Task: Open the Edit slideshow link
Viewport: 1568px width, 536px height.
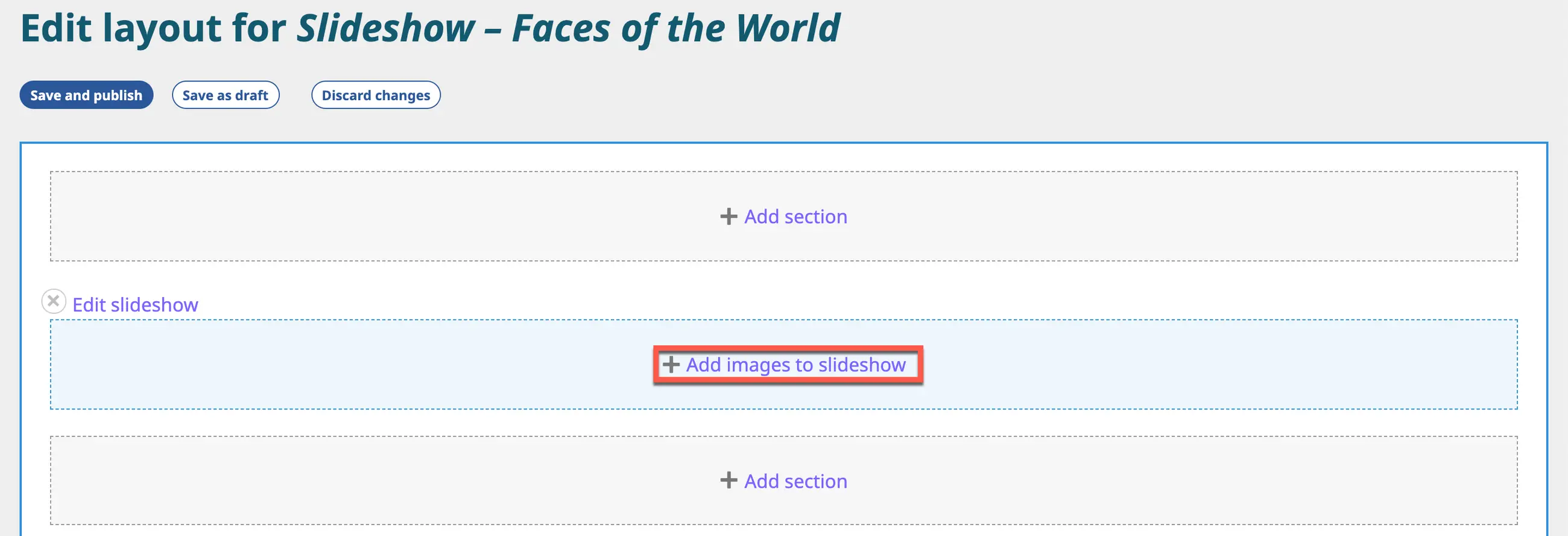Action: pyautogui.click(x=135, y=305)
